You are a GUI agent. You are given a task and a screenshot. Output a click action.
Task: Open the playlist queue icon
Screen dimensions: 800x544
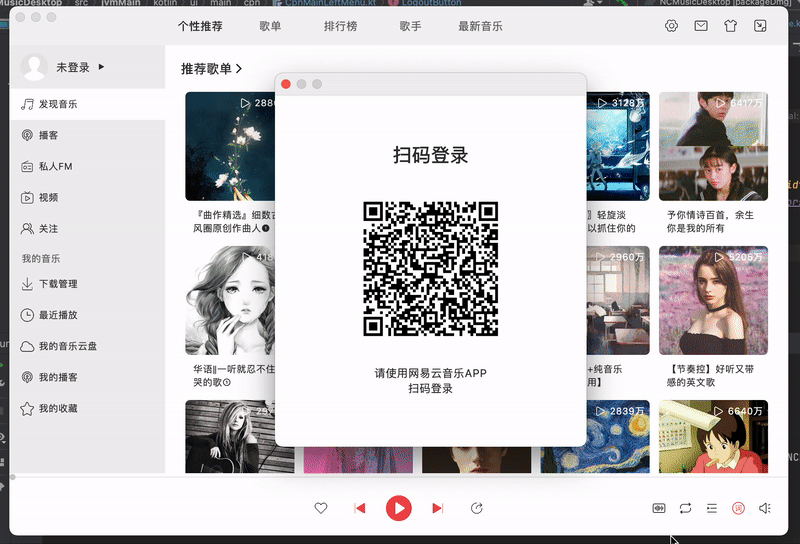click(712, 508)
